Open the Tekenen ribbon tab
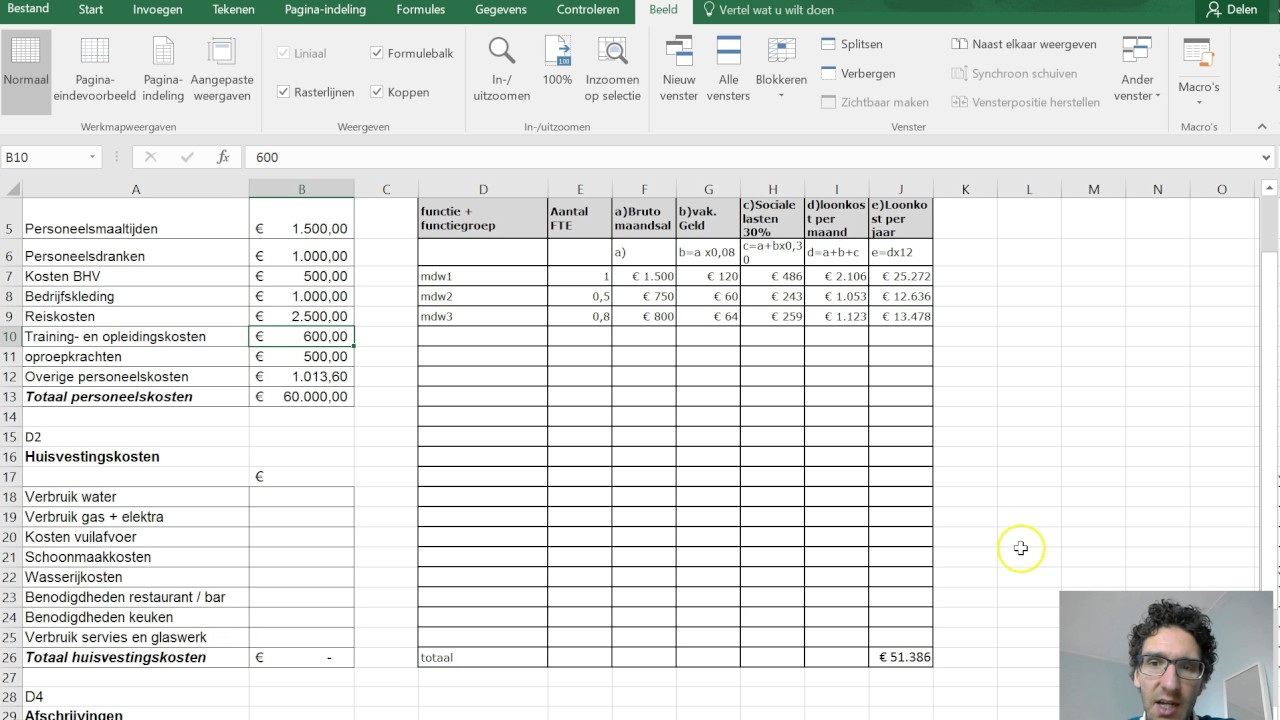The width and height of the screenshot is (1280, 720). pyautogui.click(x=234, y=10)
